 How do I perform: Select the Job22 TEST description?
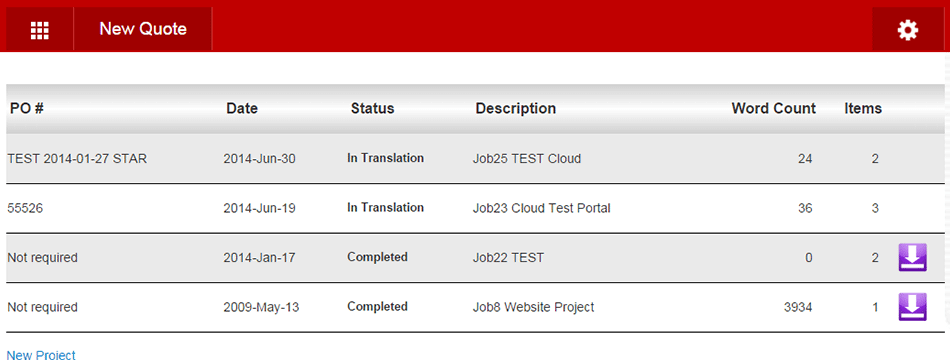(508, 258)
